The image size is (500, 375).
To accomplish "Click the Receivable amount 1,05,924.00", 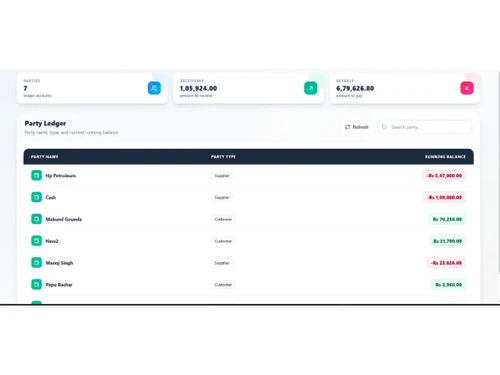I will point(198,88).
